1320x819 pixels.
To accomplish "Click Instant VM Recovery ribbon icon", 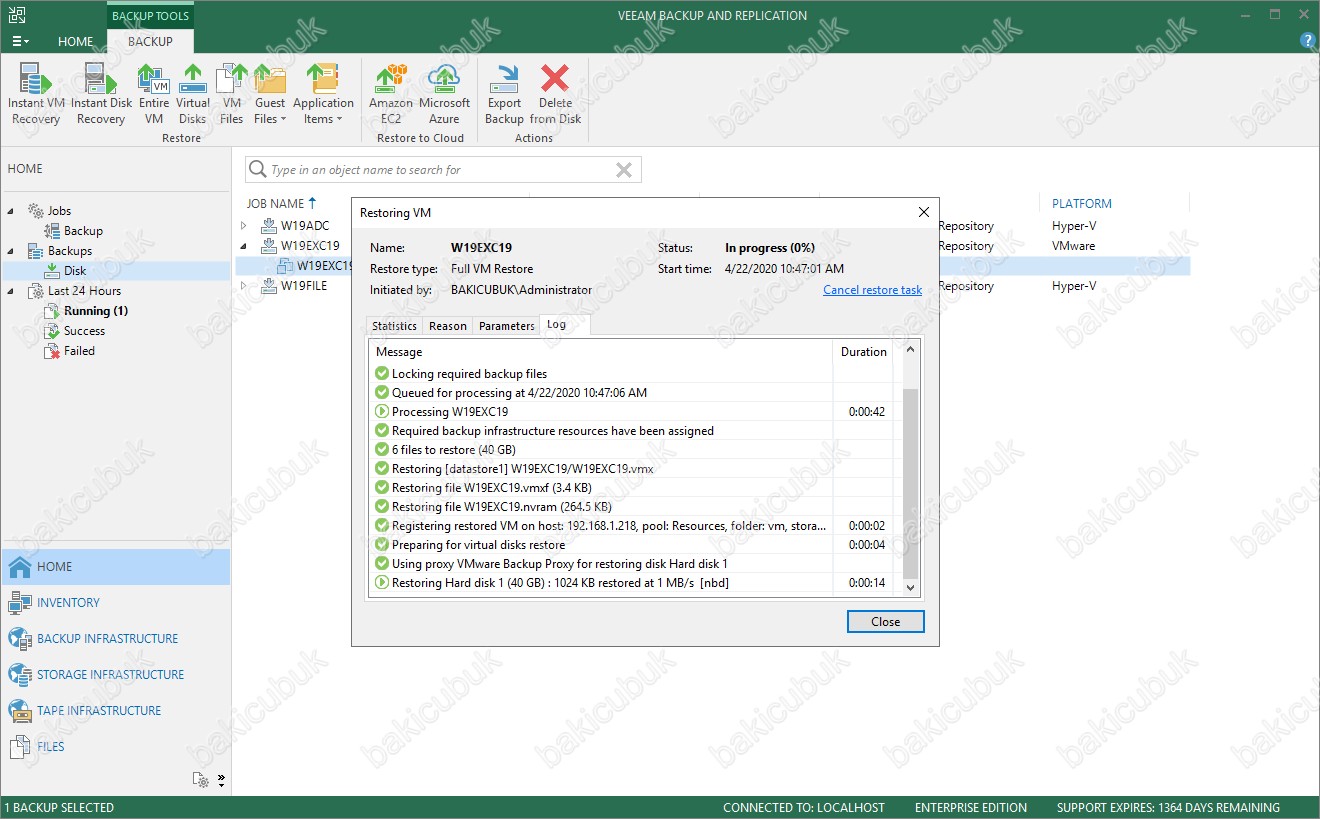I will [x=35, y=94].
